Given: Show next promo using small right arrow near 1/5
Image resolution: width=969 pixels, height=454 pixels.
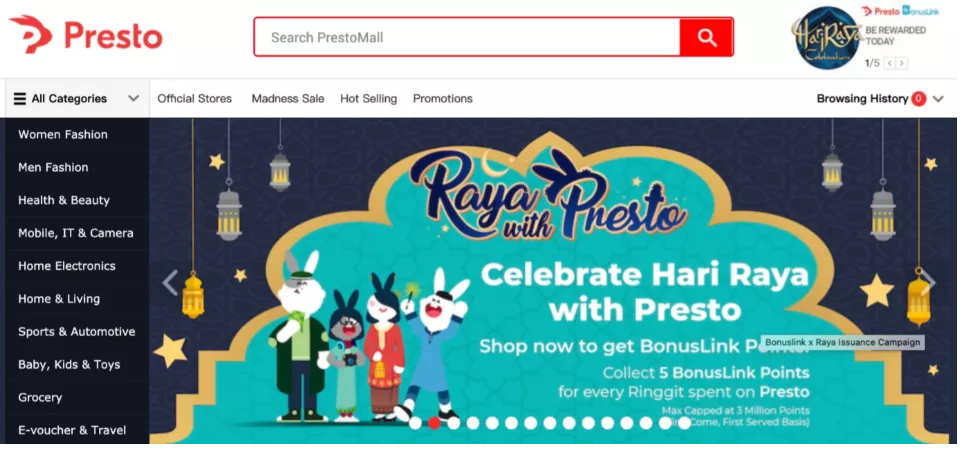Looking at the screenshot, I should point(902,63).
